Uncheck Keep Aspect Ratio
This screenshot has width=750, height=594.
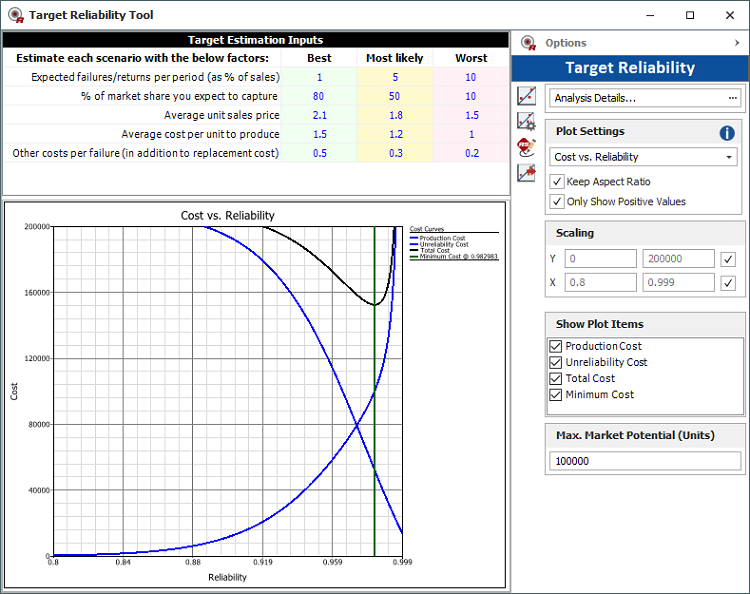click(558, 181)
